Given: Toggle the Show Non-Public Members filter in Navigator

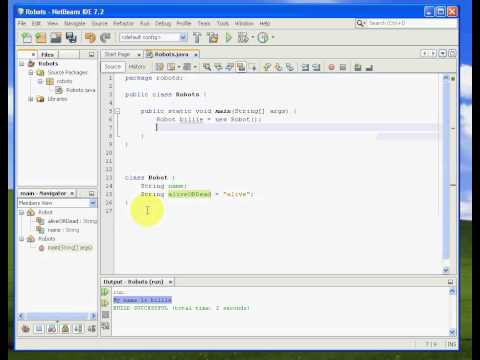Looking at the screenshot, I should click(x=65, y=329).
